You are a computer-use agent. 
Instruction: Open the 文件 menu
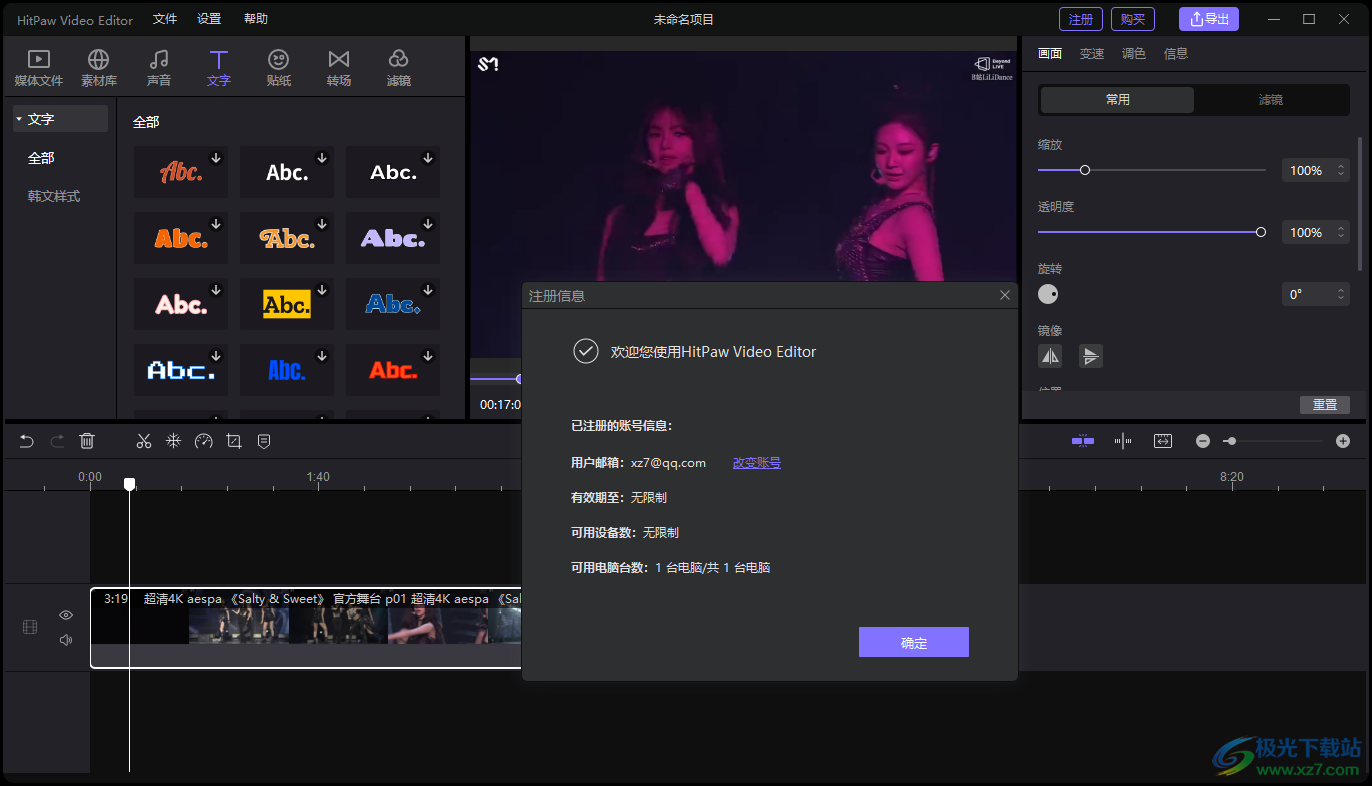click(x=165, y=19)
